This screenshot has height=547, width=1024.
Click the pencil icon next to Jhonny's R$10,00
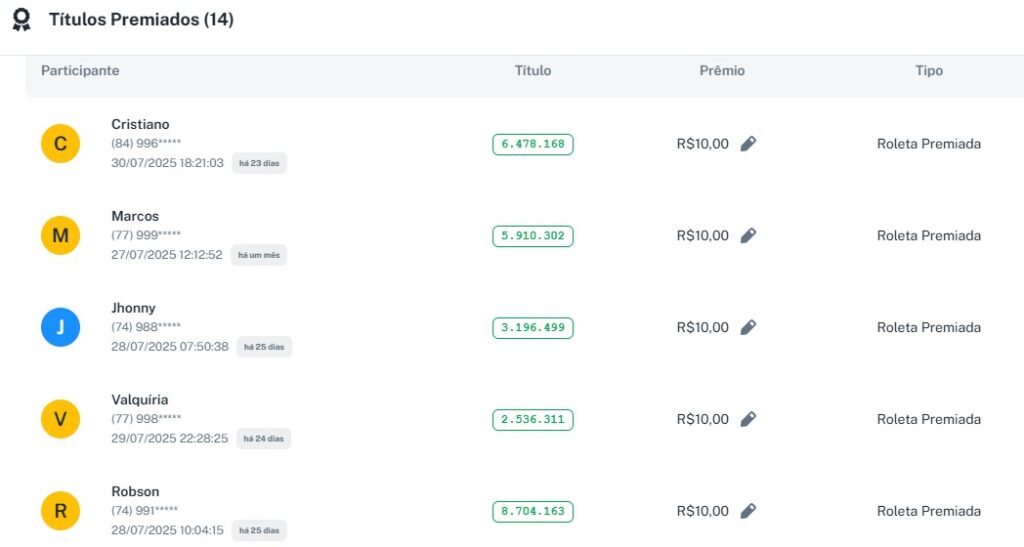(748, 328)
